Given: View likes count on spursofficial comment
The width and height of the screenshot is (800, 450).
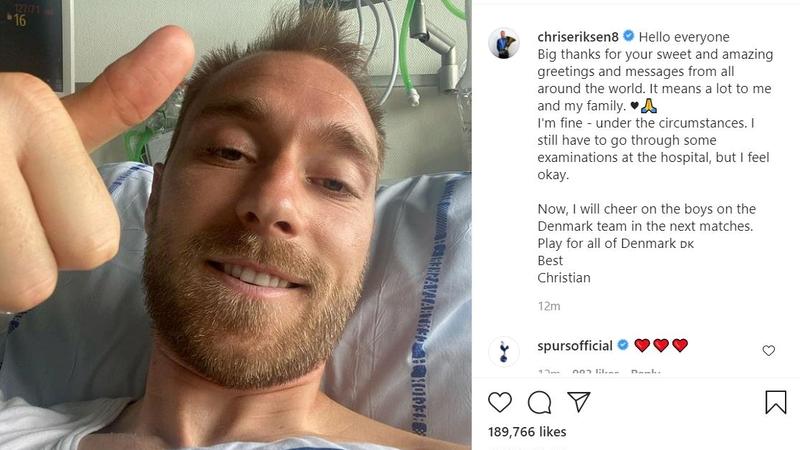Looking at the screenshot, I should click(x=595, y=372).
